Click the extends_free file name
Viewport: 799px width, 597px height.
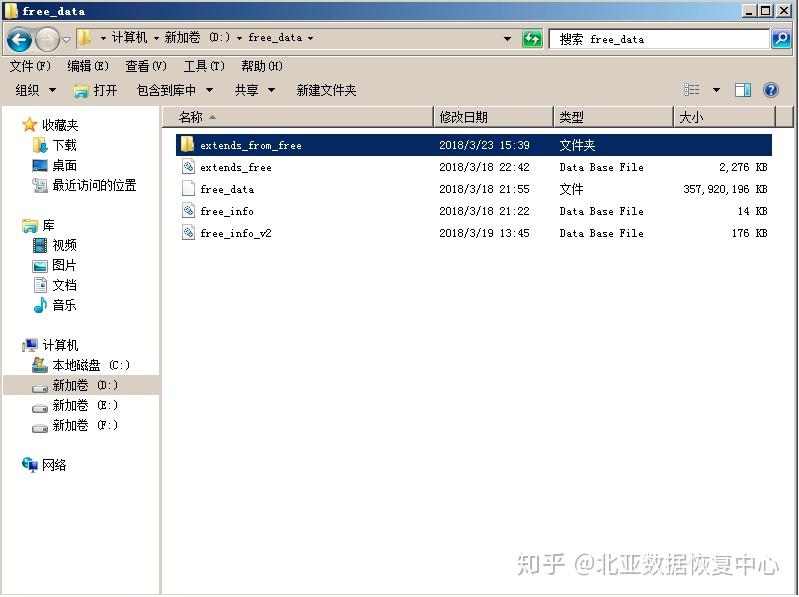coord(236,167)
